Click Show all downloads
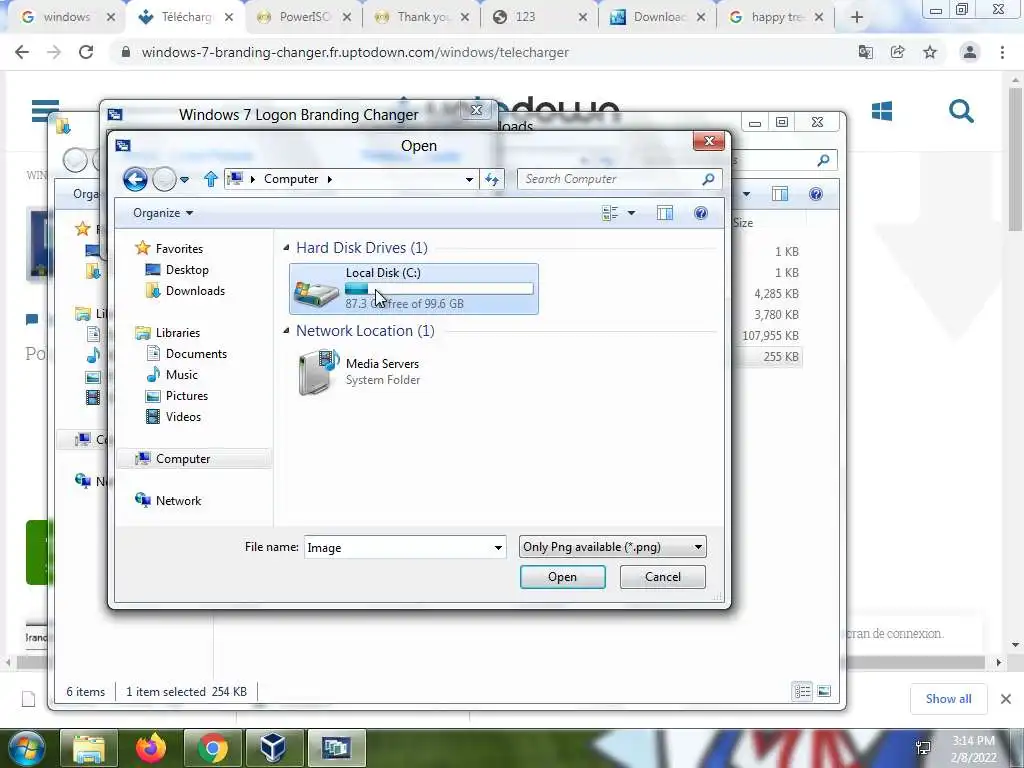1024x768 pixels. click(948, 699)
